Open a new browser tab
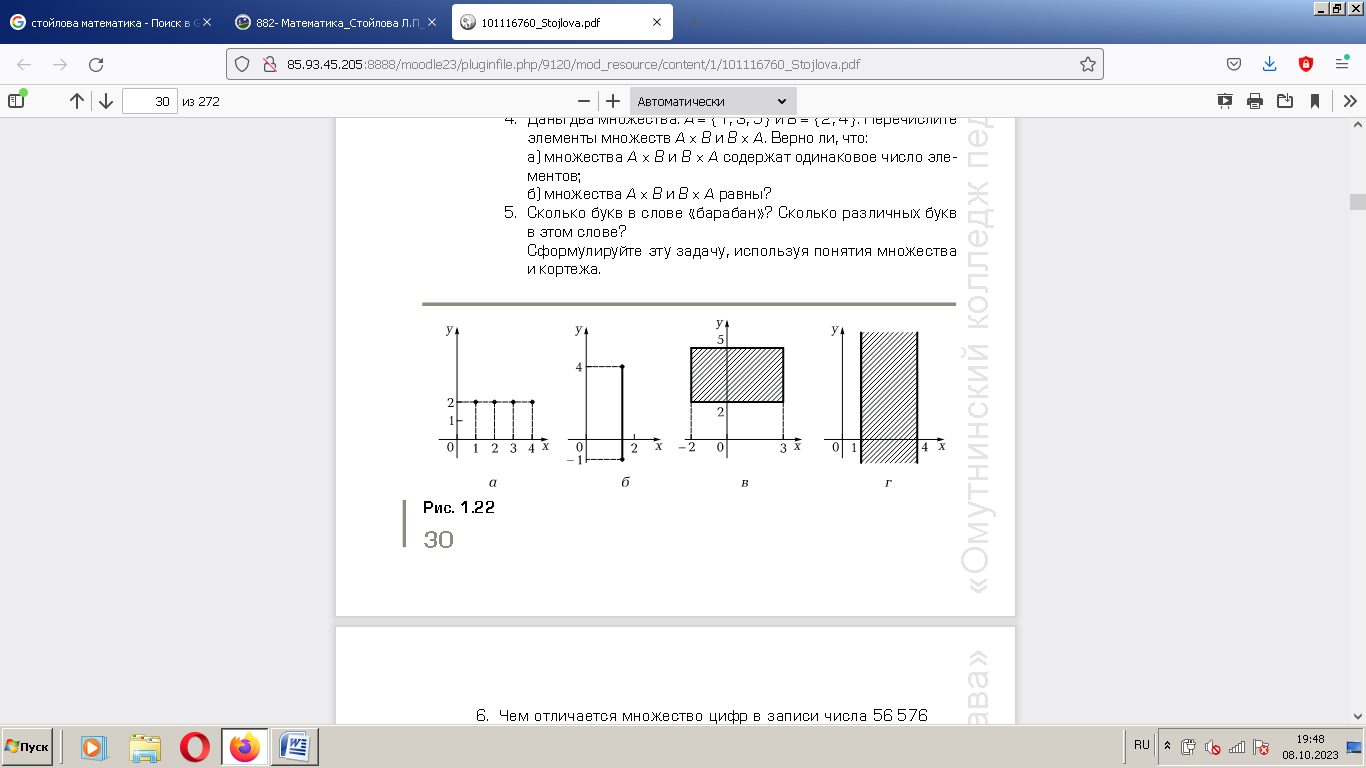 pos(695,22)
